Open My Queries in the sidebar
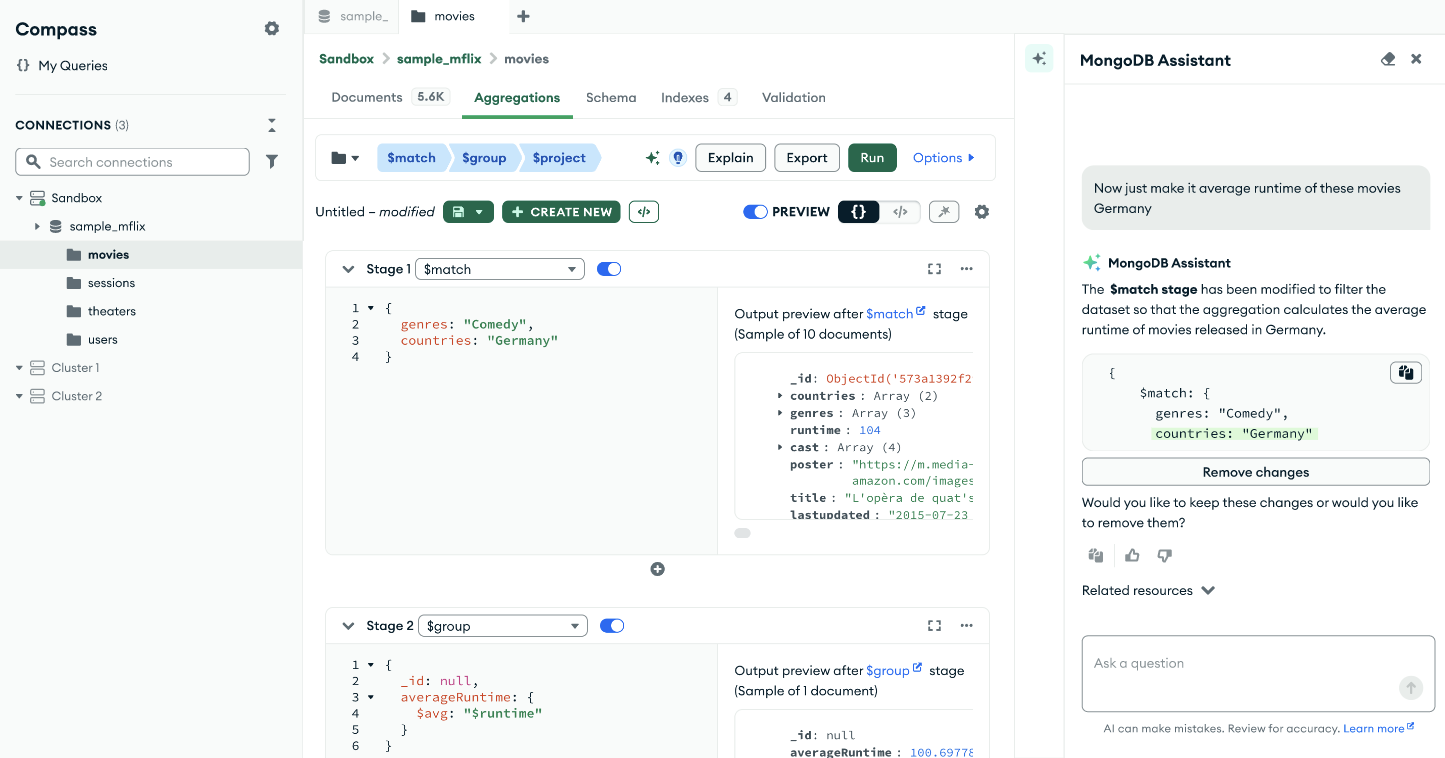The width and height of the screenshot is (1445, 758). (x=62, y=65)
